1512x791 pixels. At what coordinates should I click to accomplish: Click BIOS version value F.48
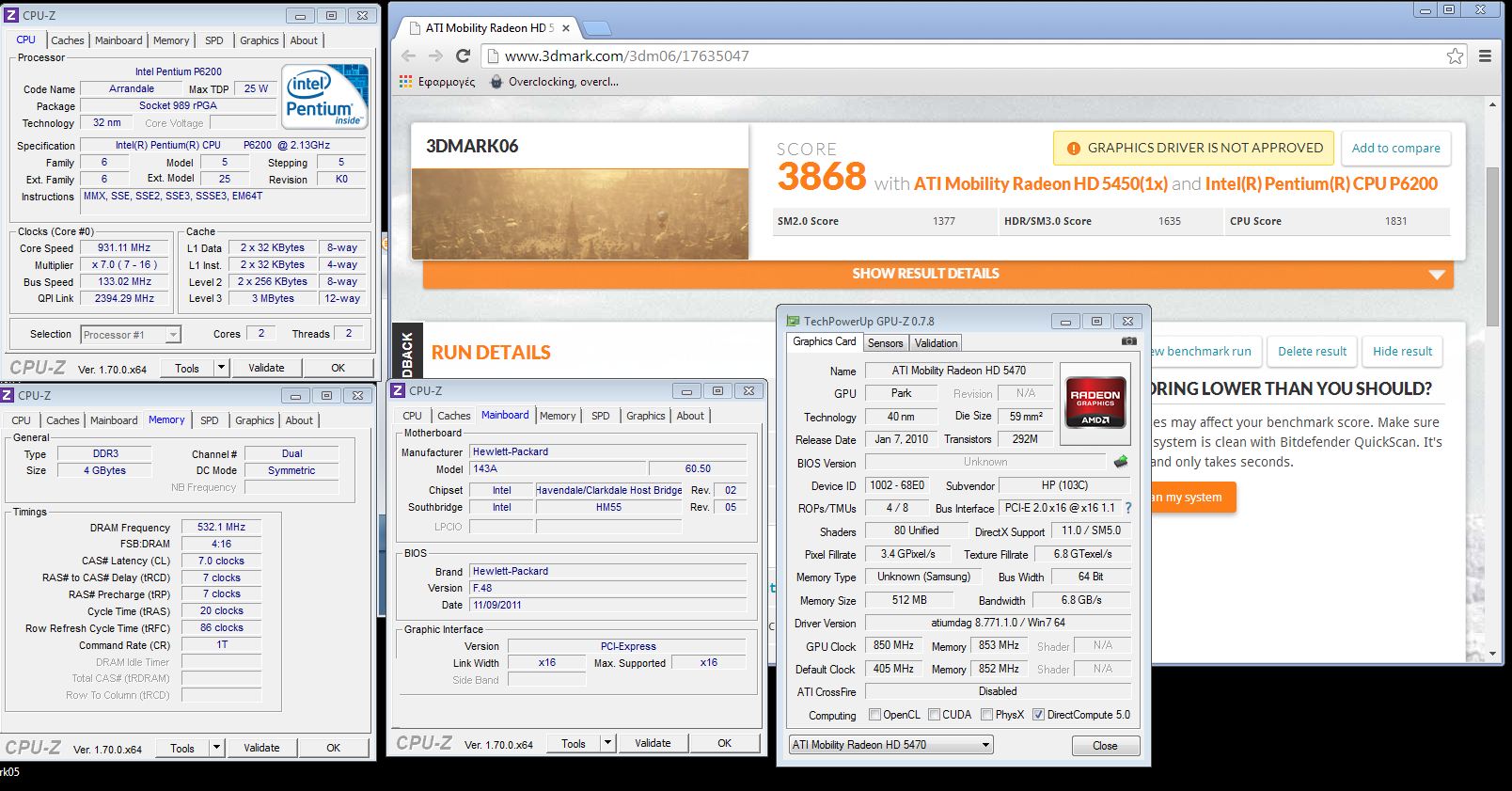click(608, 588)
